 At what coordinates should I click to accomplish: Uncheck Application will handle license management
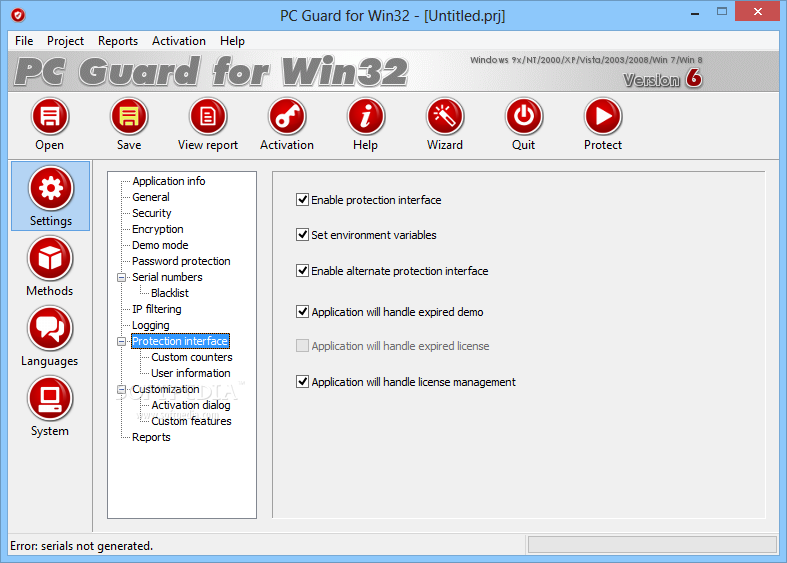click(302, 382)
